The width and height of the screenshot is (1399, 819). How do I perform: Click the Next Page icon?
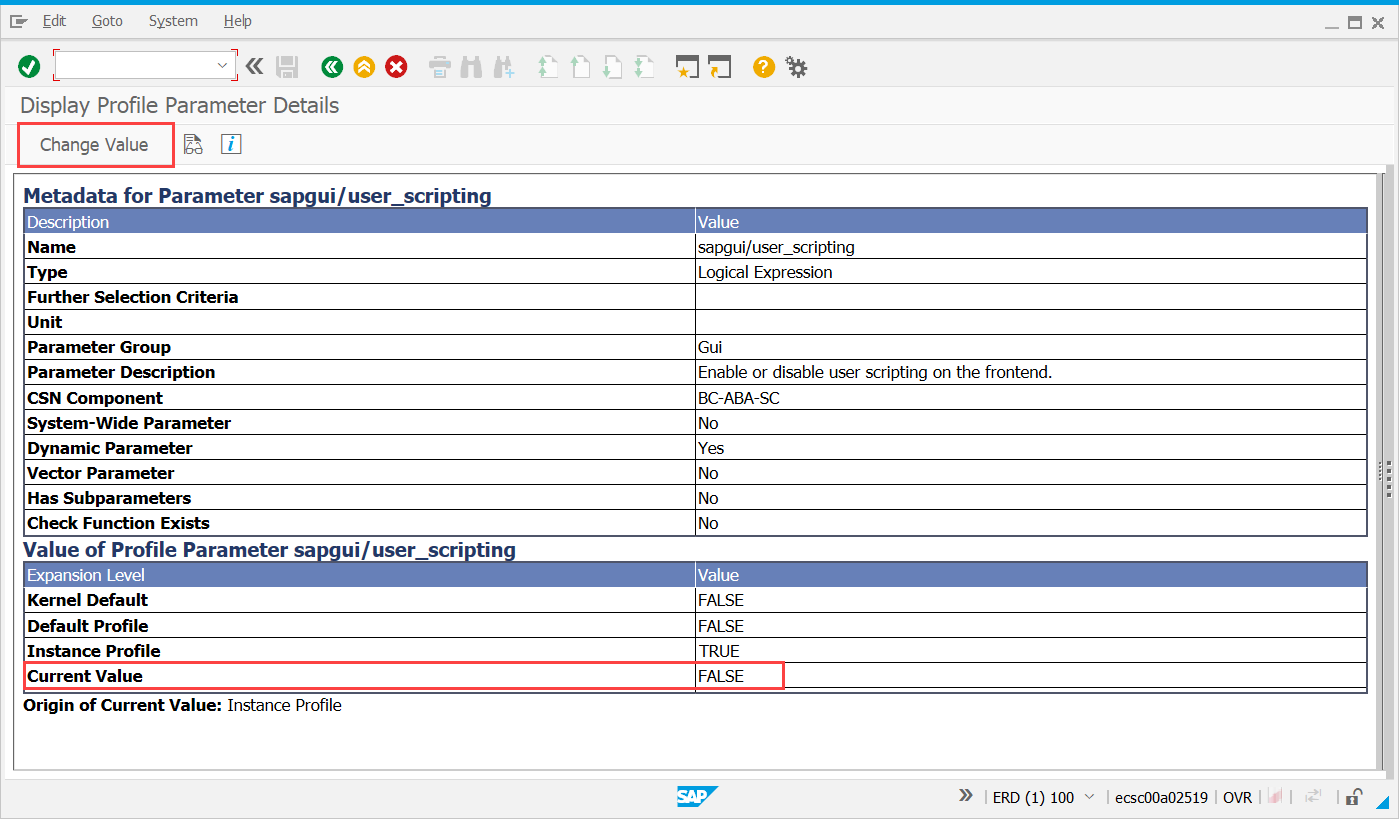[x=612, y=67]
